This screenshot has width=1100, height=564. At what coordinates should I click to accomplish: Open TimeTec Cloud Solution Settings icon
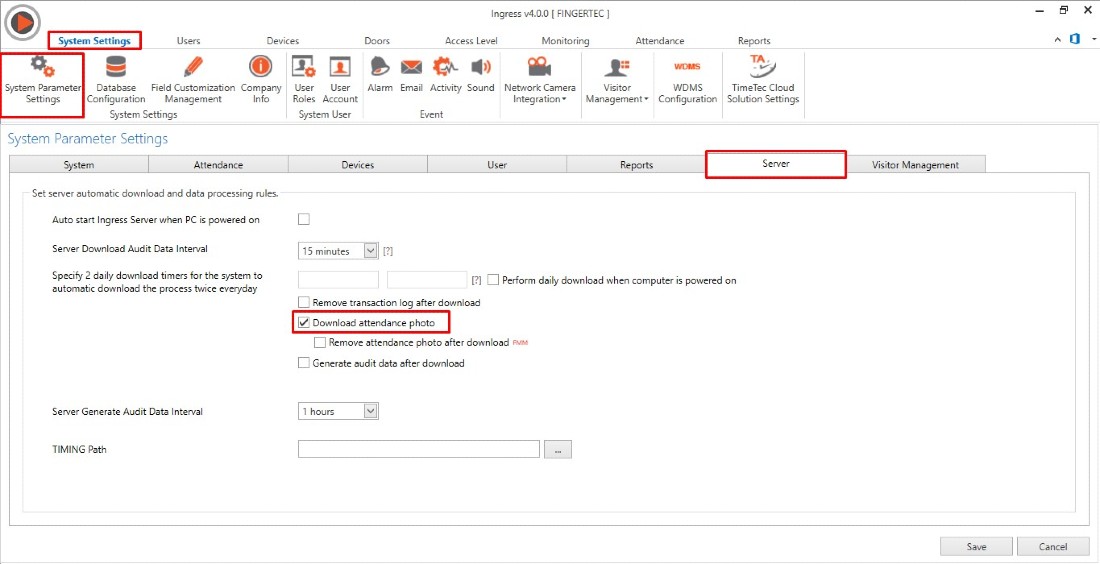point(763,67)
